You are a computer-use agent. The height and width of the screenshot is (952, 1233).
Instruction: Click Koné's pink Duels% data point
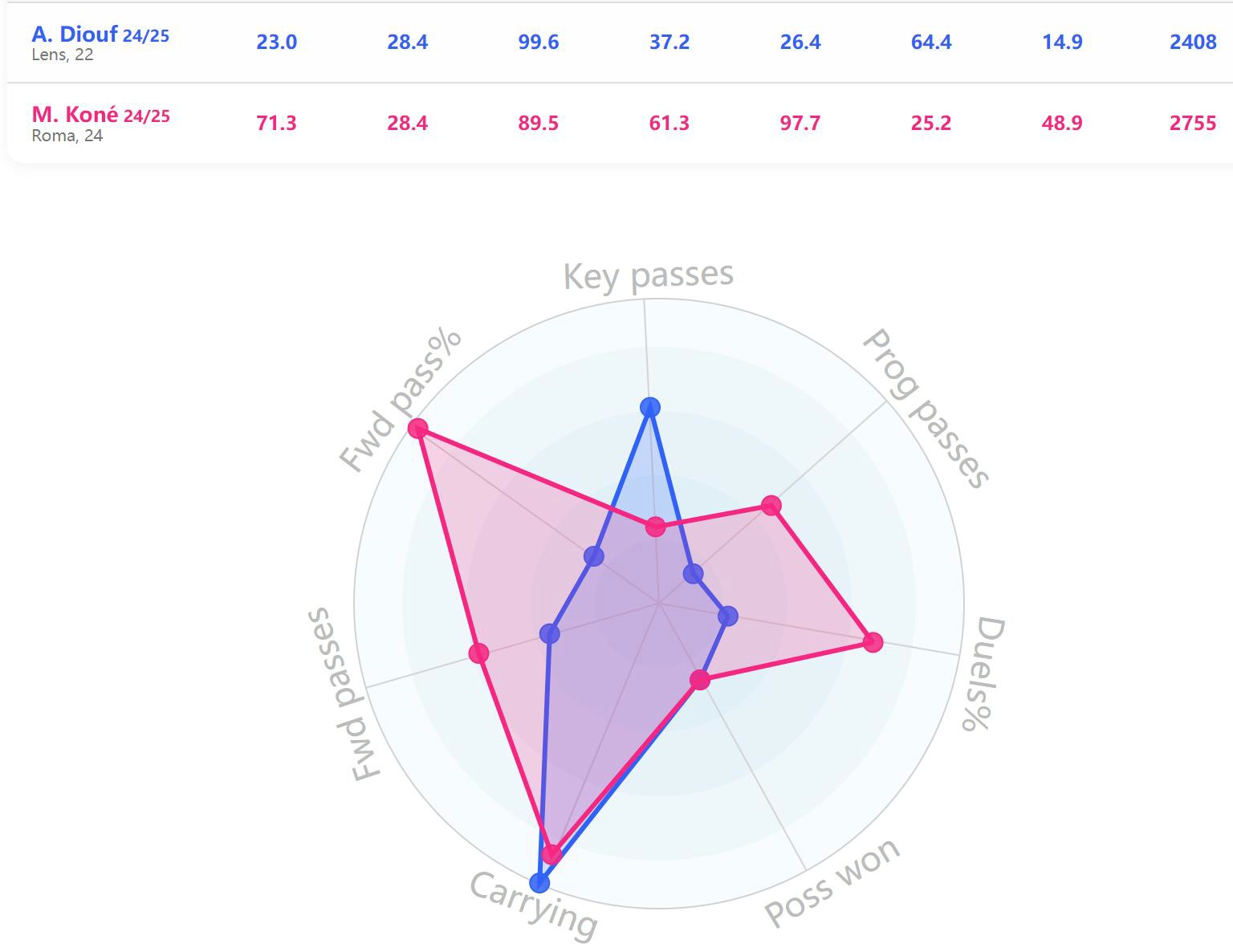(x=873, y=642)
